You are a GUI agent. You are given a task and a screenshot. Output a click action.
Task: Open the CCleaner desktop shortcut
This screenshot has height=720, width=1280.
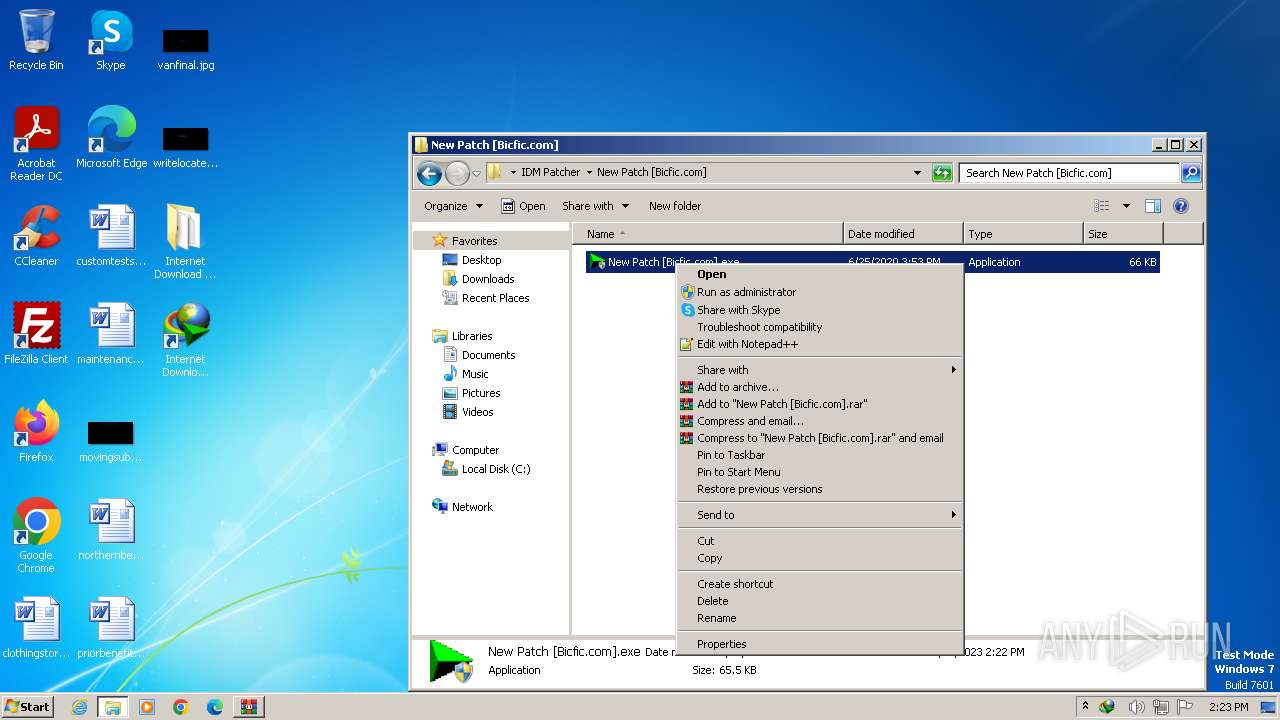coord(36,236)
